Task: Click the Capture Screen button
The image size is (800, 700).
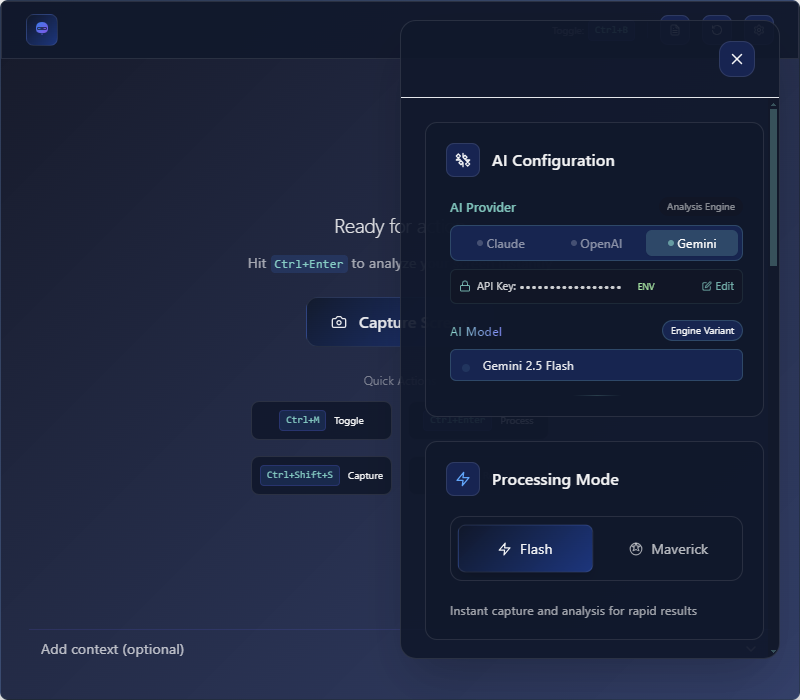Action: [354, 322]
